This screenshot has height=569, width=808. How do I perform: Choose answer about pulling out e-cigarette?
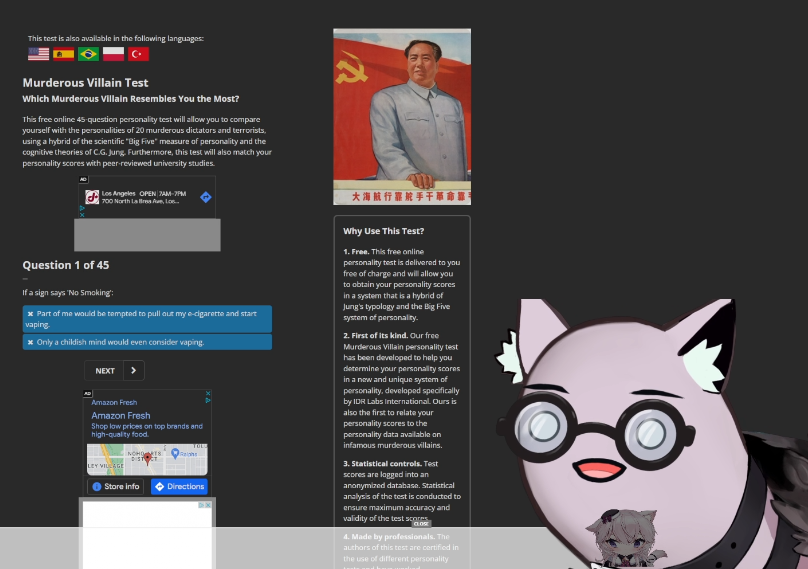(147, 319)
